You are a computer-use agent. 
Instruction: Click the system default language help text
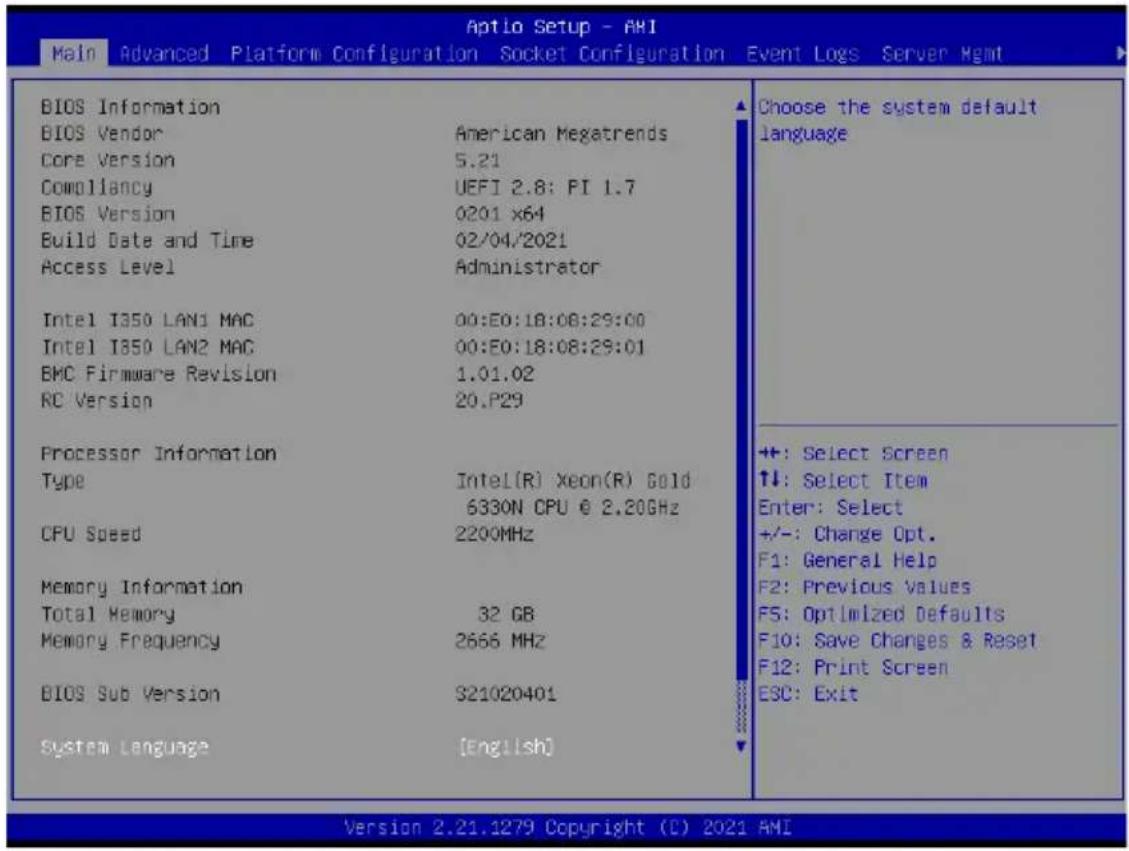click(x=897, y=120)
